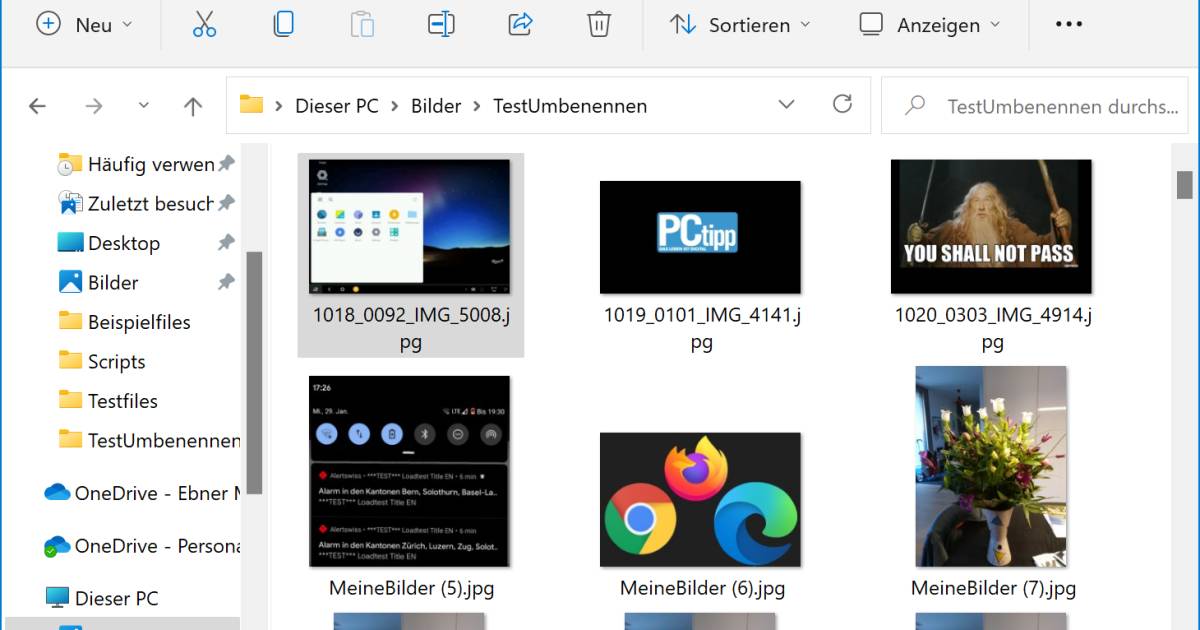Click the Löschen (delete) trash icon
1200x630 pixels.
click(x=598, y=25)
